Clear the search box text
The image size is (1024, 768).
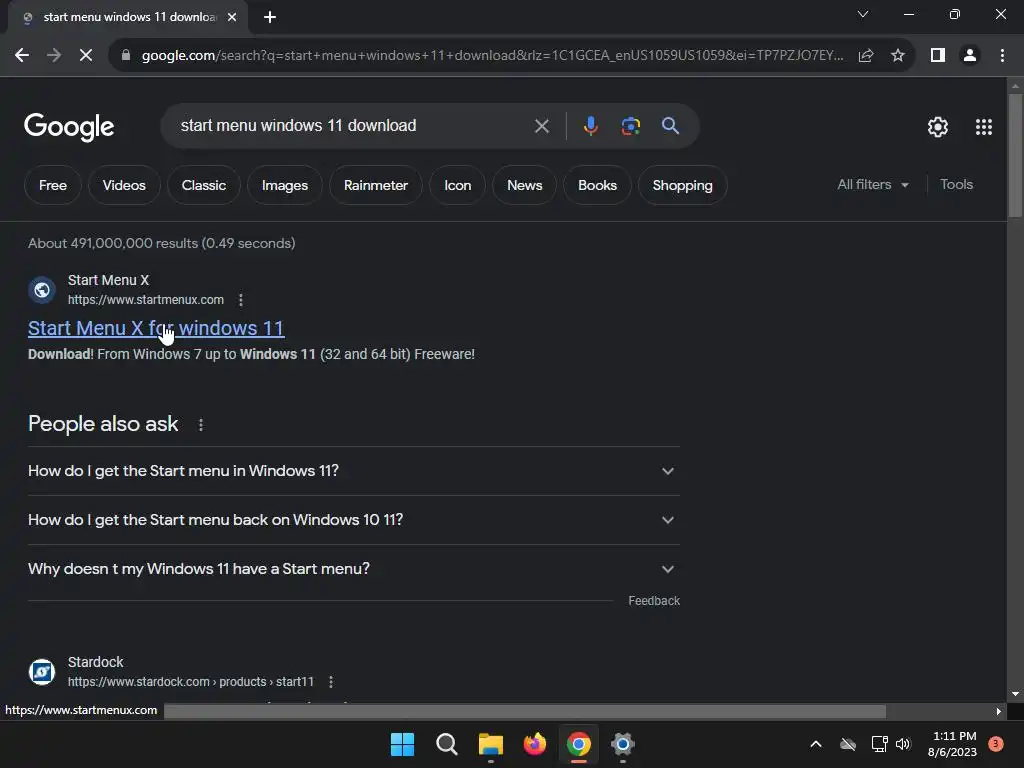click(541, 126)
